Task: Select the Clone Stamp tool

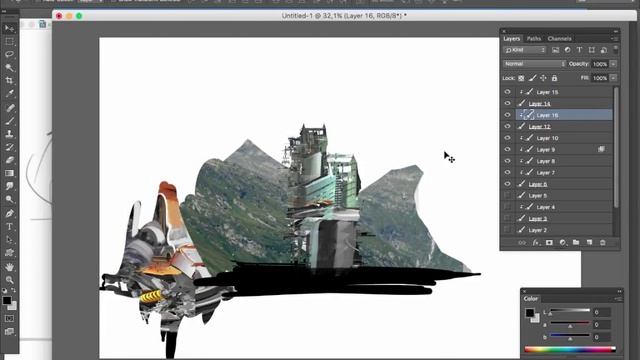Action: point(9,133)
